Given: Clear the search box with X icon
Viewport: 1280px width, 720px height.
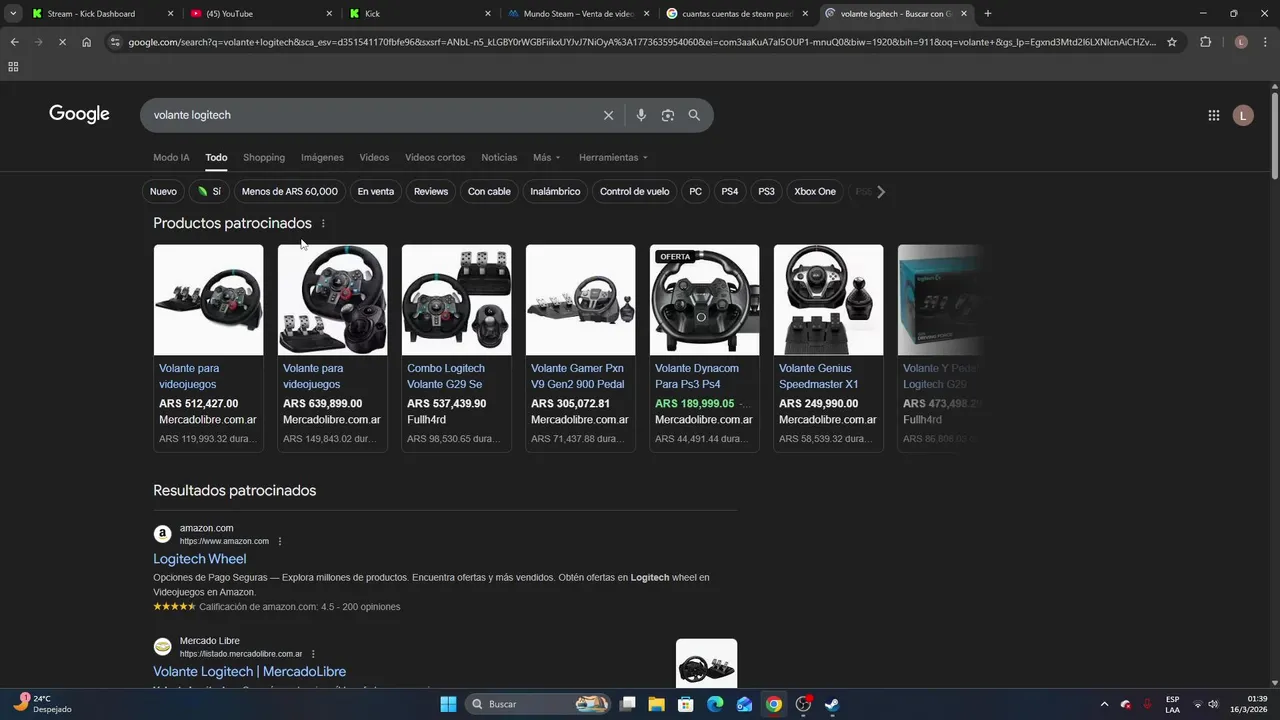Looking at the screenshot, I should (608, 115).
